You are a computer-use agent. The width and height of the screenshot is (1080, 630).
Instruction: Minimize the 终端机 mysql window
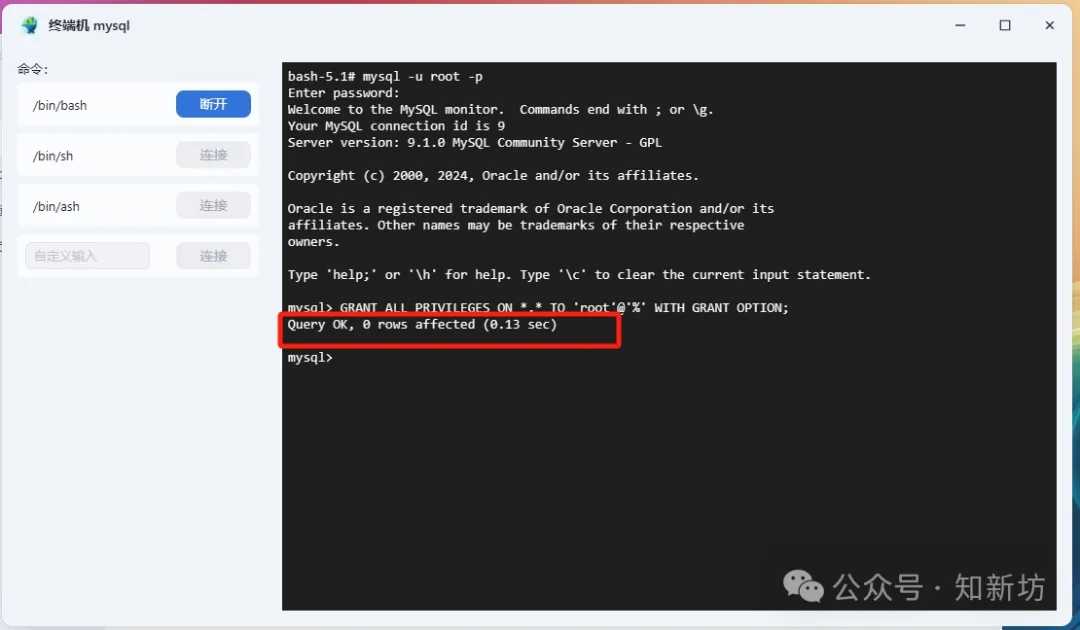pyautogui.click(x=960, y=25)
